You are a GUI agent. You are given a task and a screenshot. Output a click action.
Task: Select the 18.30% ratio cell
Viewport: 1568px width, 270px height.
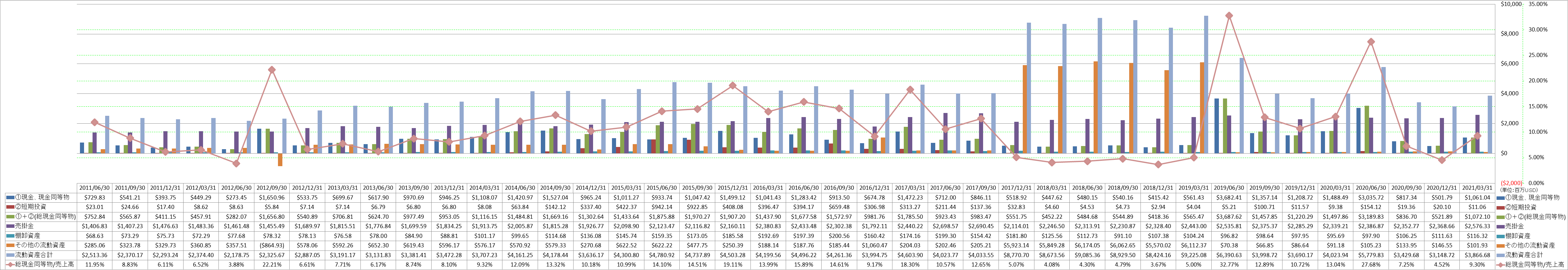point(910,265)
